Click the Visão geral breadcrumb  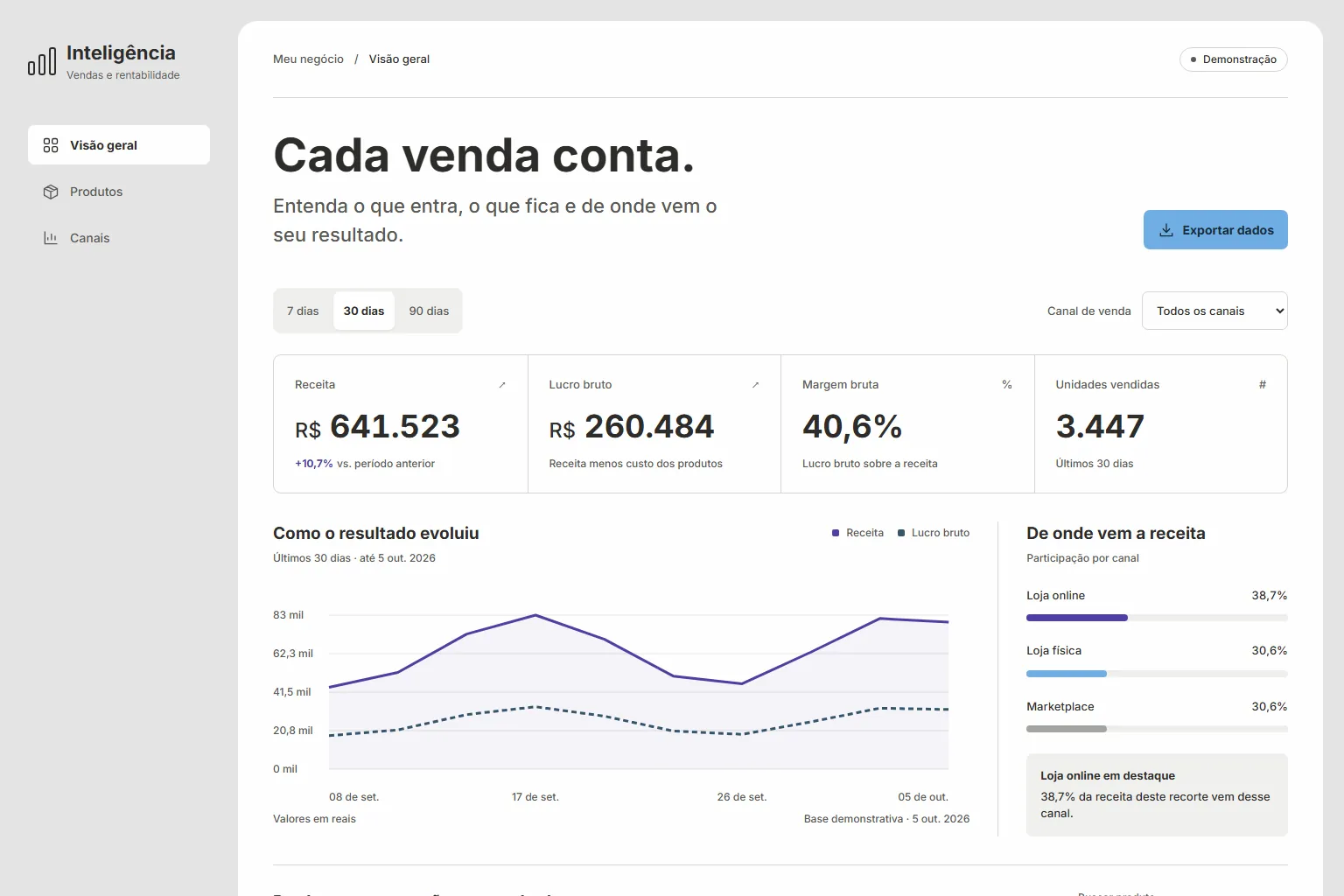(399, 59)
